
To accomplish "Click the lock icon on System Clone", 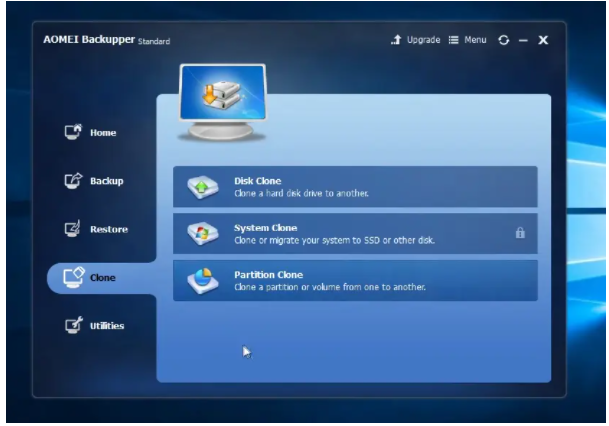I will tap(519, 233).
